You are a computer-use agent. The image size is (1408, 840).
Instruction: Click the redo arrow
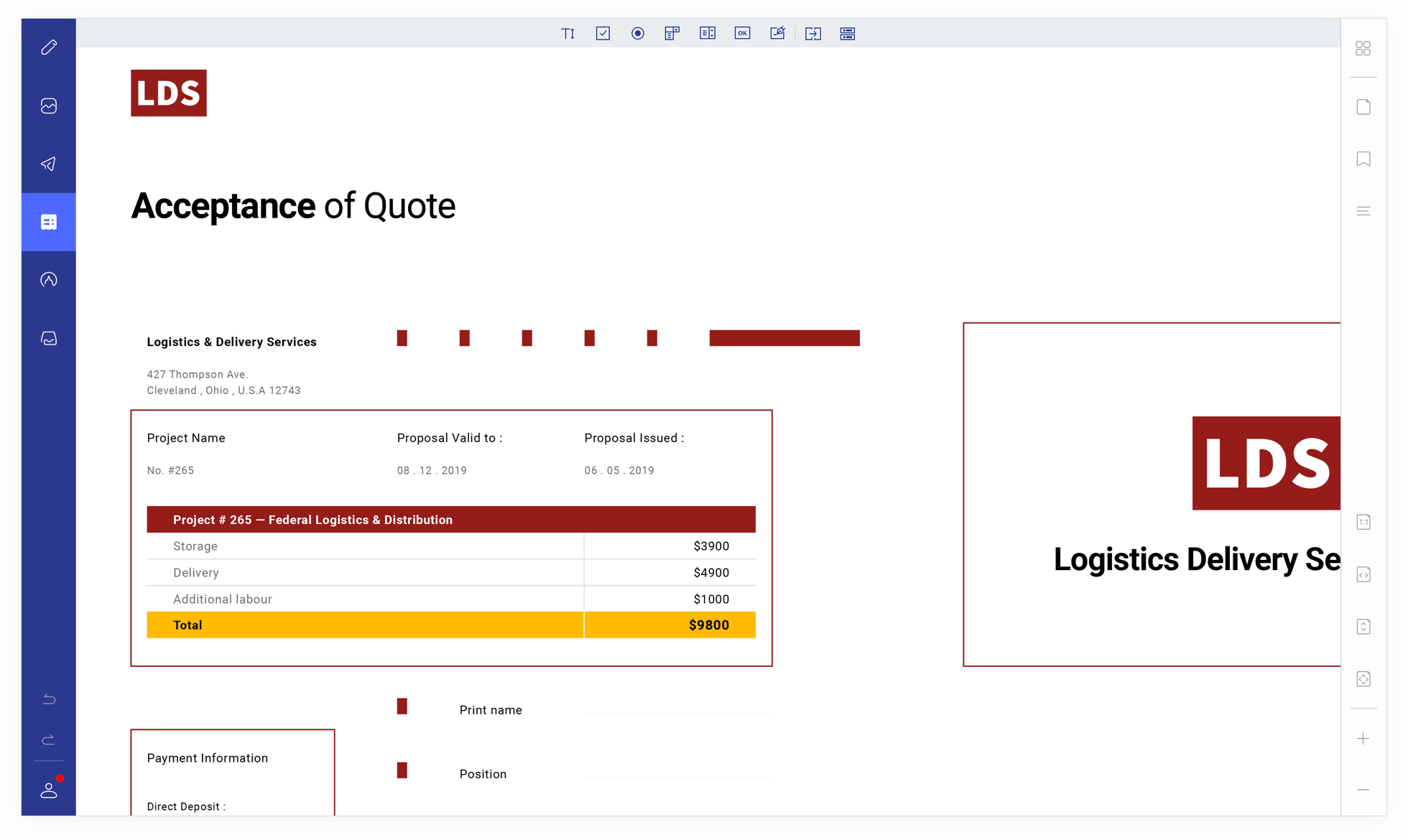click(49, 740)
